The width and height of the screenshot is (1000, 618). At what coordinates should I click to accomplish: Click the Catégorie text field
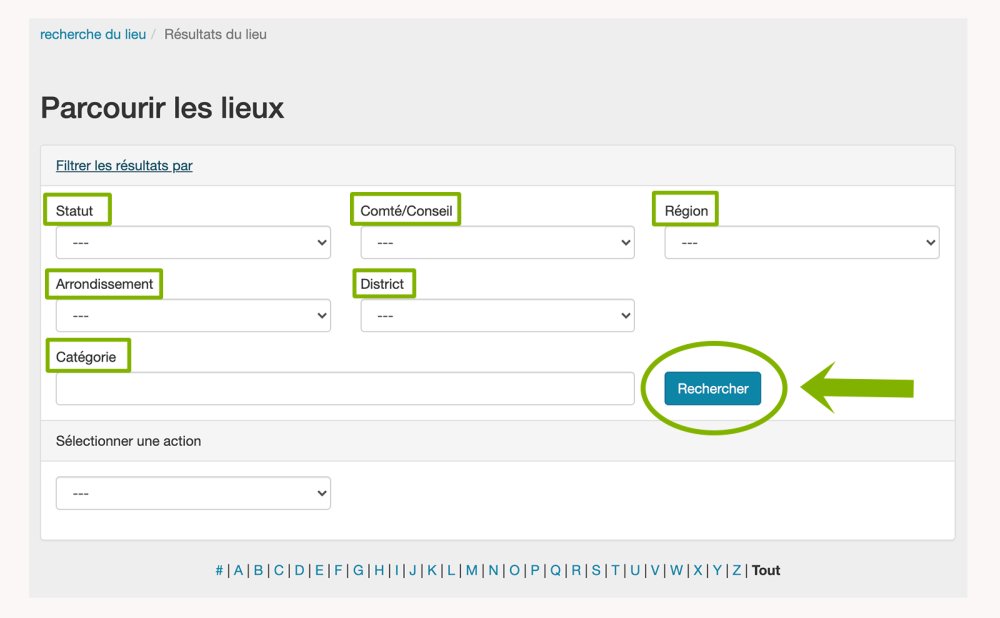[x=345, y=388]
